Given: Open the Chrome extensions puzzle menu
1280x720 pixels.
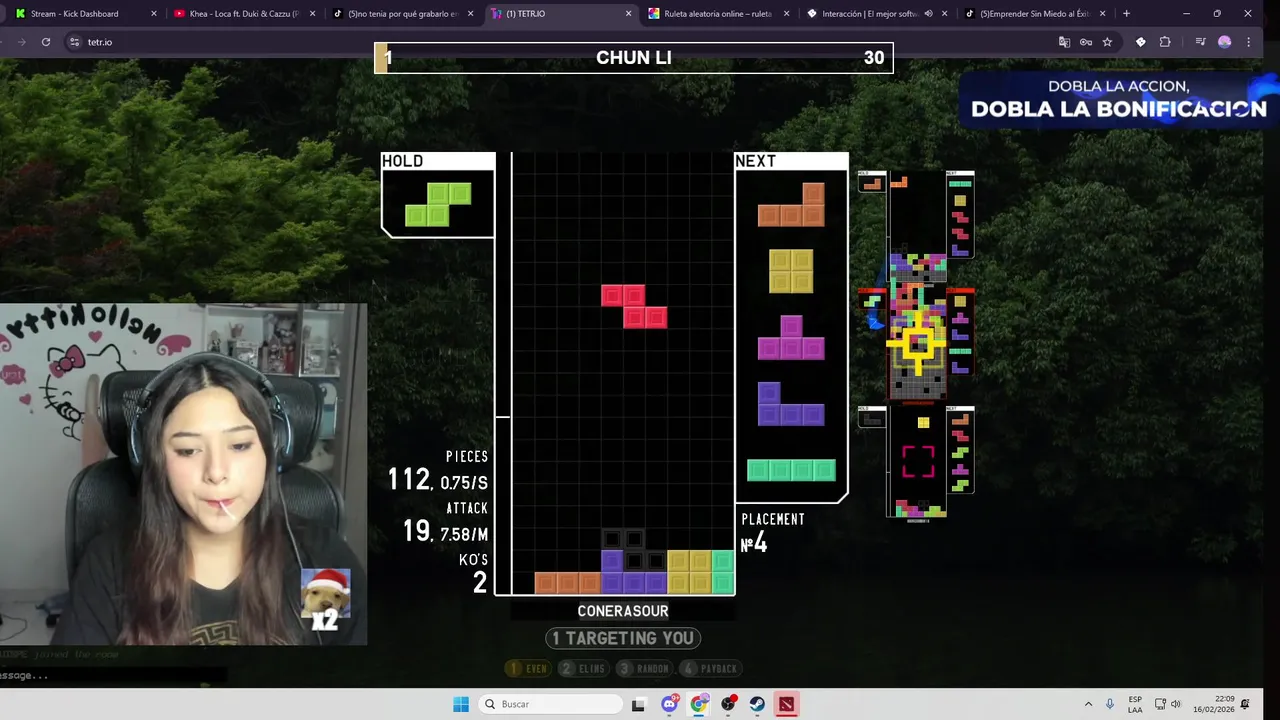Looking at the screenshot, I should pos(1165,42).
